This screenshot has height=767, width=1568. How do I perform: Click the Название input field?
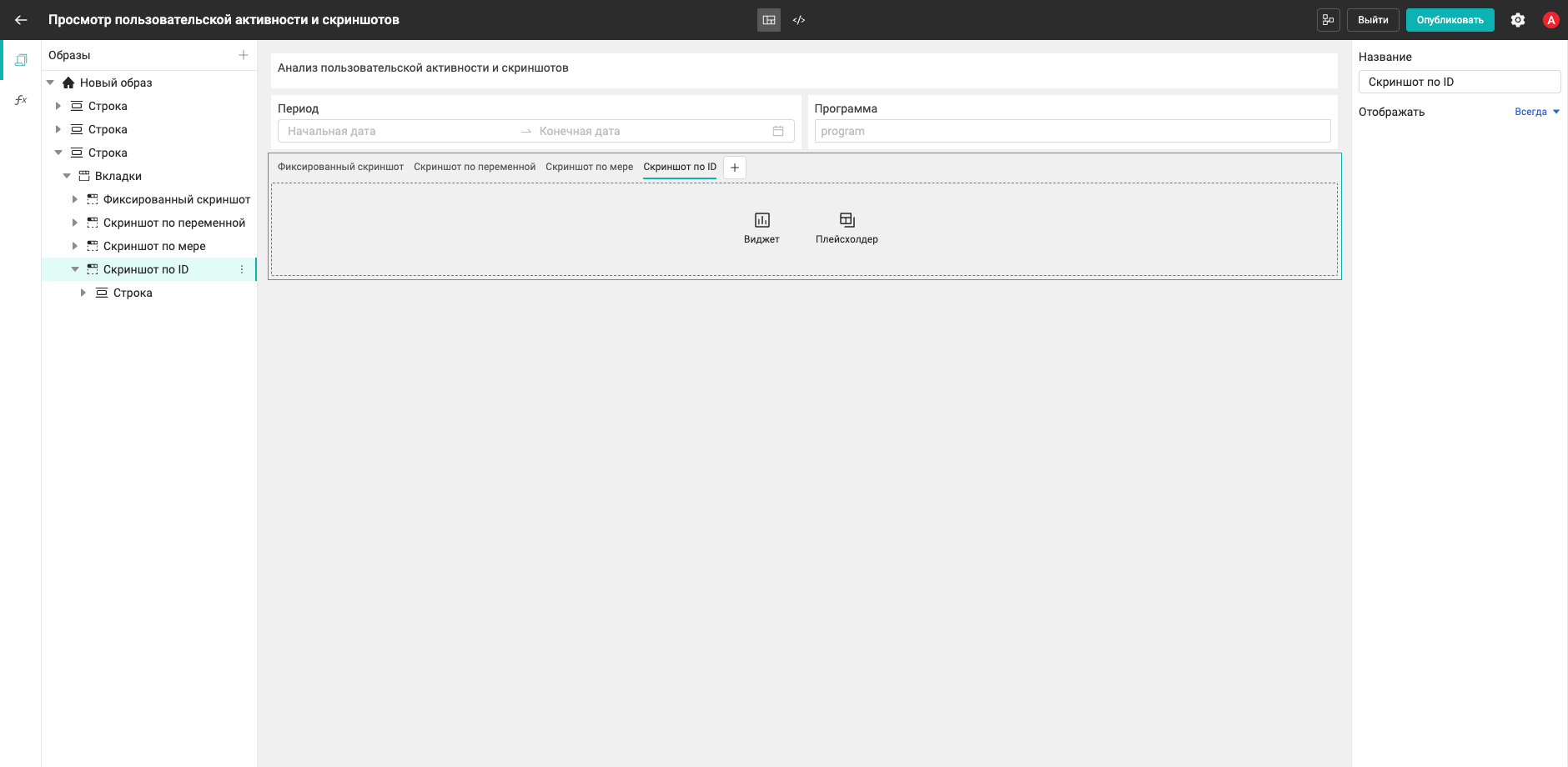pos(1460,82)
